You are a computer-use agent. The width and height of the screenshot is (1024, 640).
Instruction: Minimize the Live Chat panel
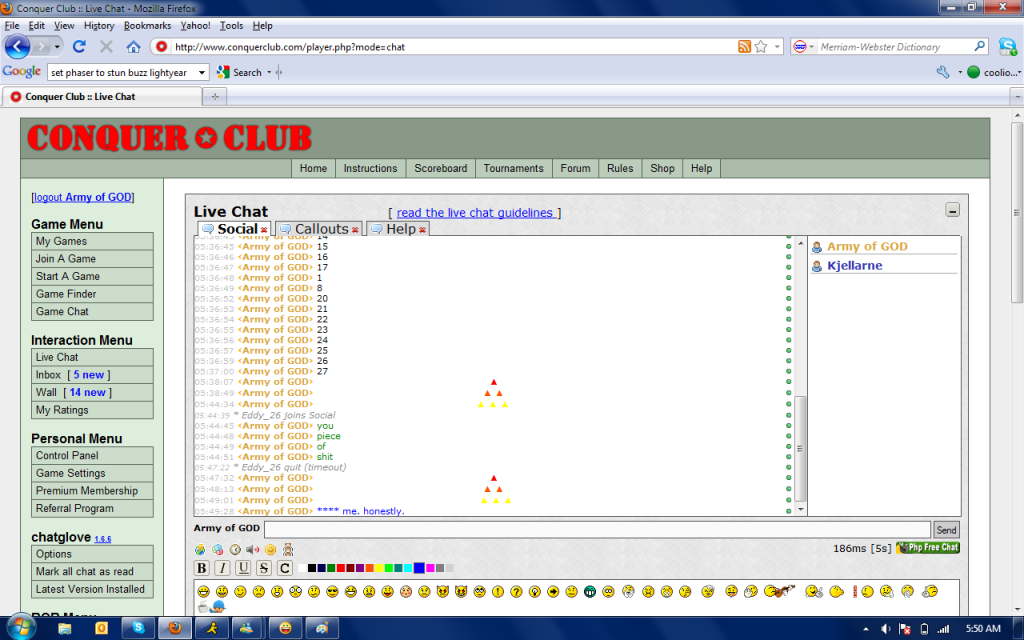tap(952, 210)
